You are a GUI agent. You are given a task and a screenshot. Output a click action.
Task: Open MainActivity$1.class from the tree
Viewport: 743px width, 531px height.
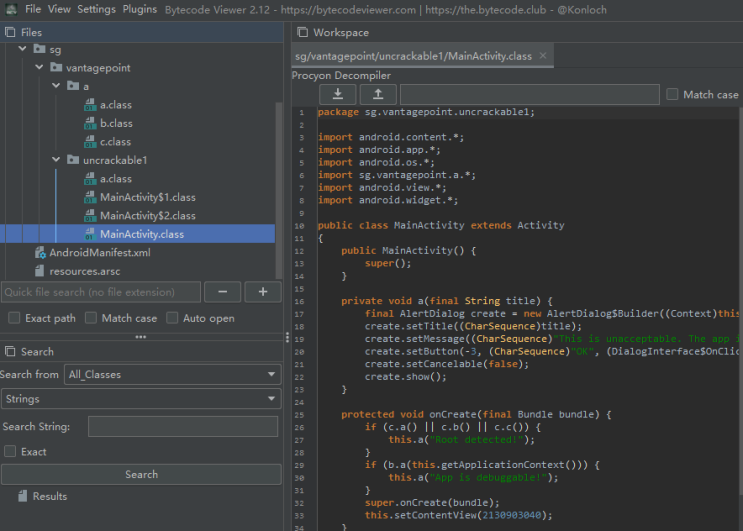tap(147, 197)
